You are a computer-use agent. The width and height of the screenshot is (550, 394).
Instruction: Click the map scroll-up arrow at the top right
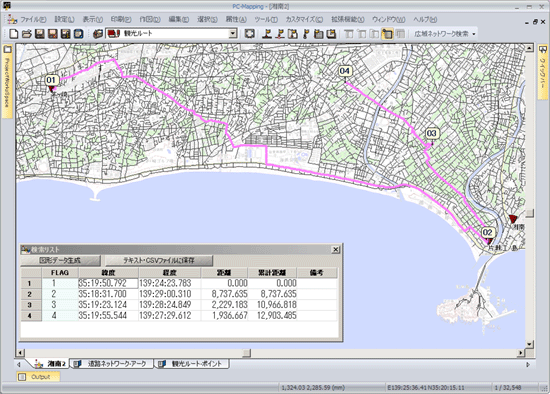point(530,48)
